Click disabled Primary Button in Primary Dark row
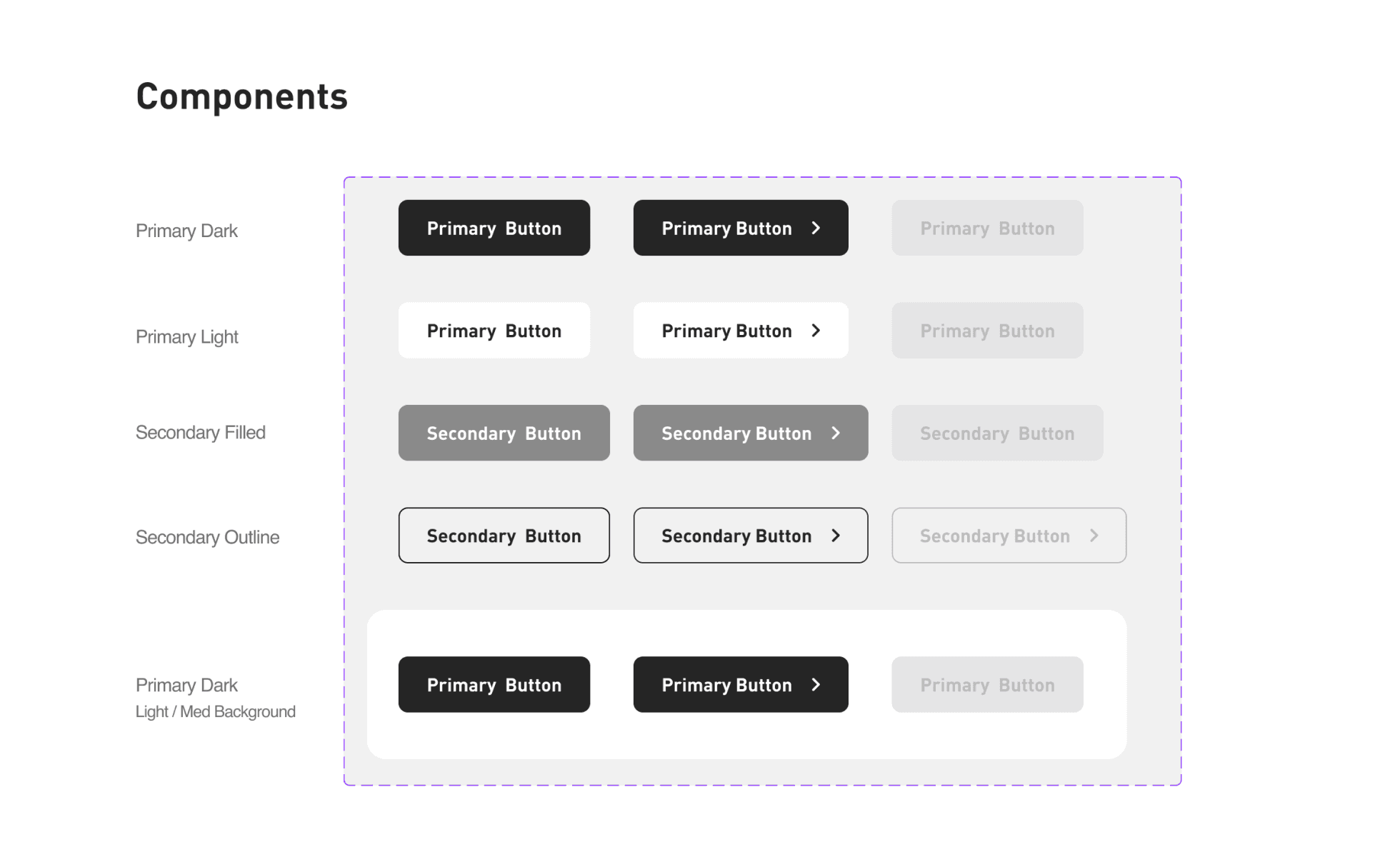The width and height of the screenshot is (1400, 857). point(987,228)
